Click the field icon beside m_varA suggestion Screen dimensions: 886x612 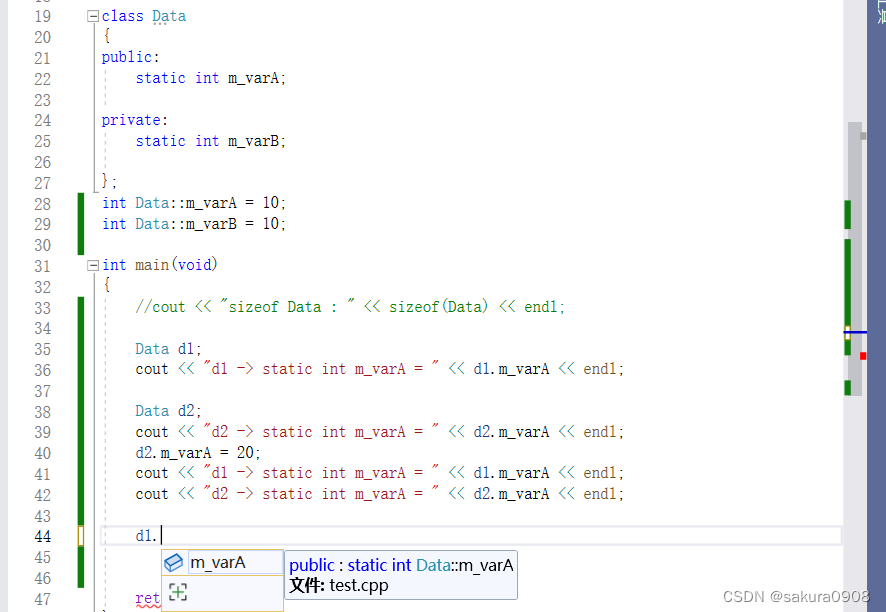pos(173,563)
